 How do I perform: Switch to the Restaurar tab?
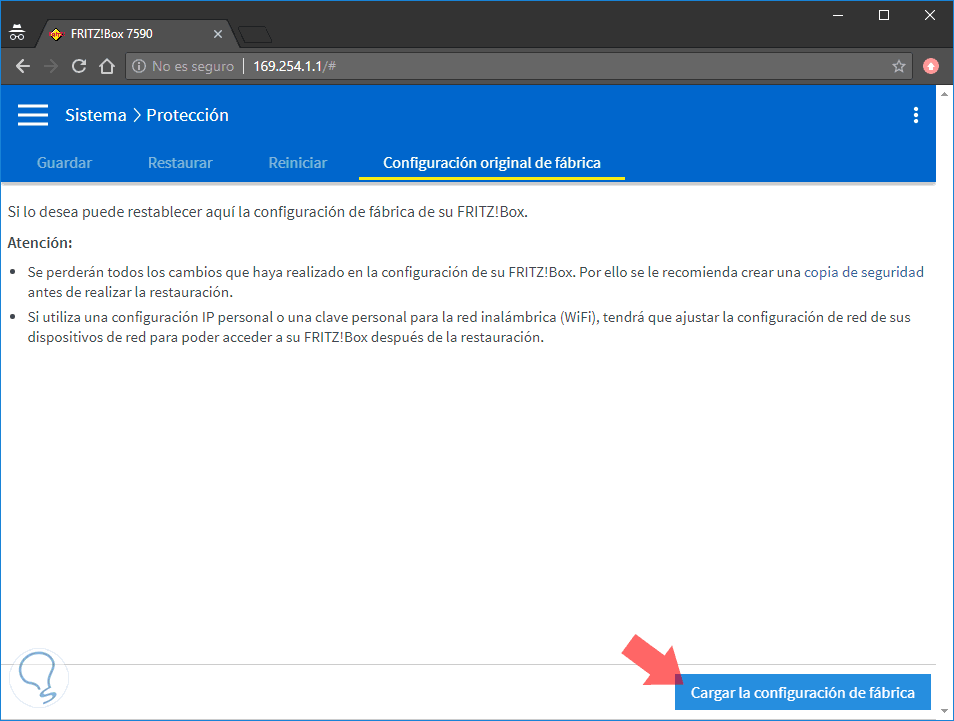[180, 163]
